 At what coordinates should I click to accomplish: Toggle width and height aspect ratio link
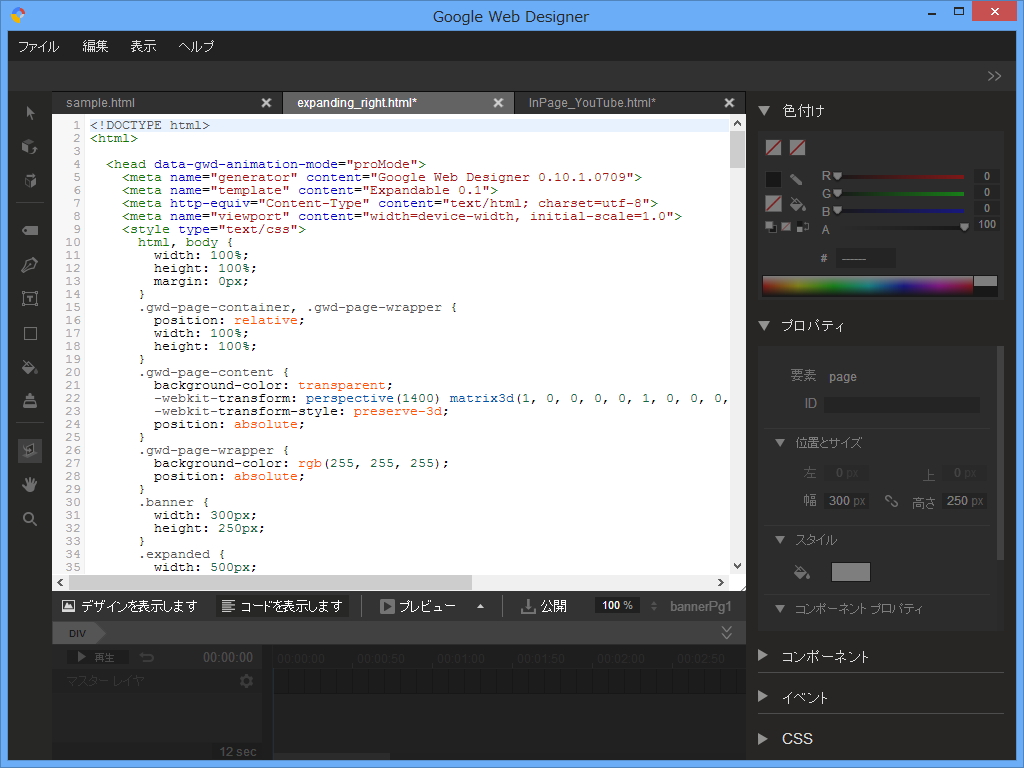coord(891,501)
